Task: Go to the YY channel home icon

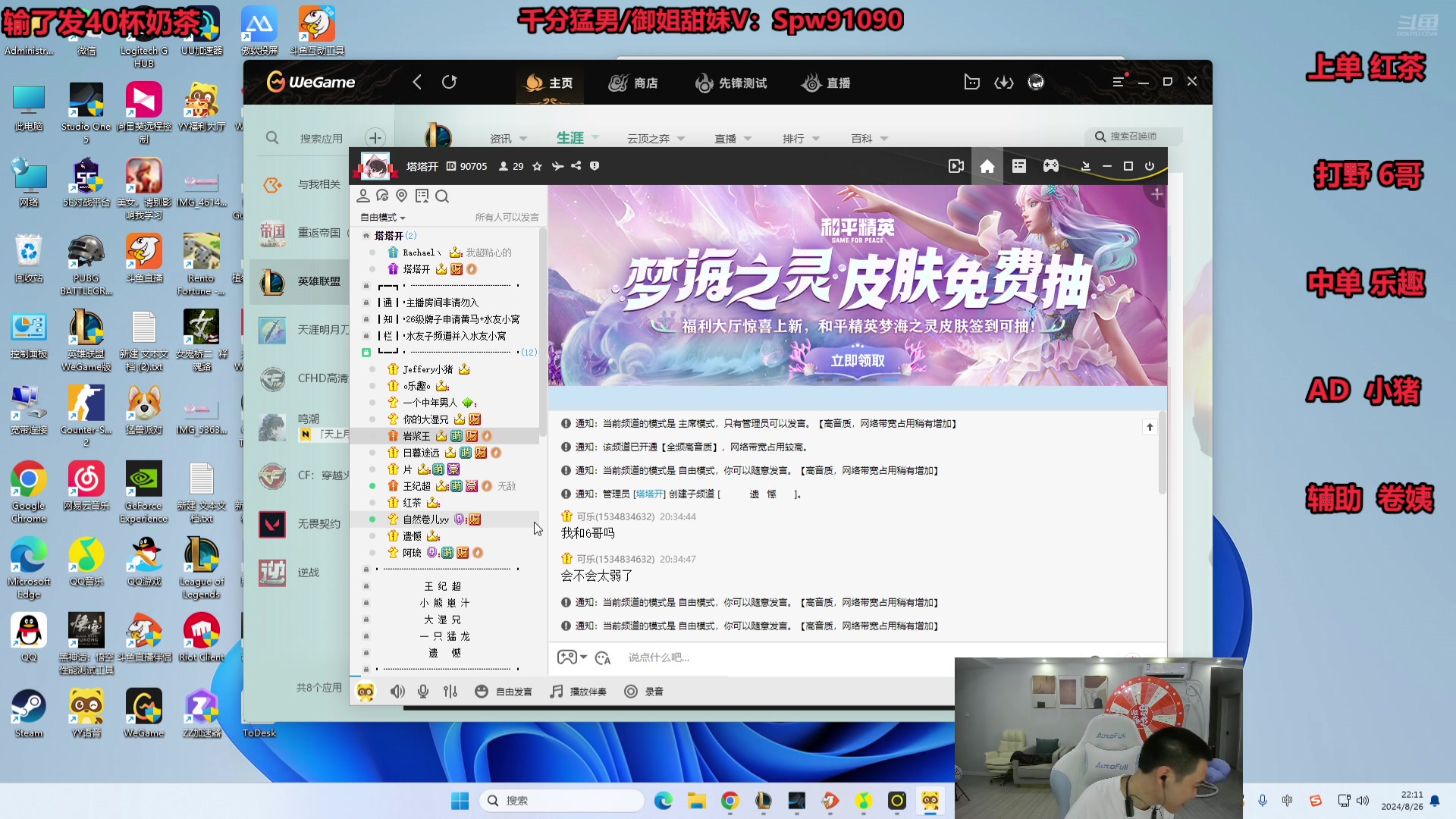Action: pyautogui.click(x=987, y=166)
